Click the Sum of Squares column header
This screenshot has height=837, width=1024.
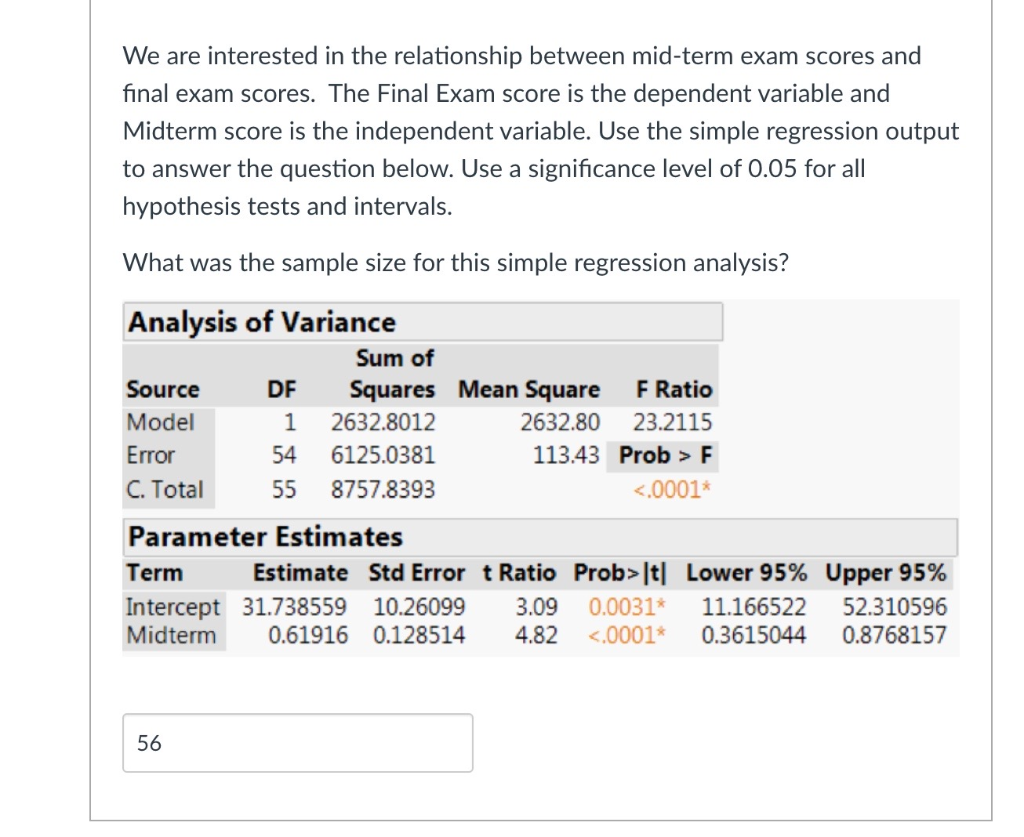pyautogui.click(x=394, y=374)
